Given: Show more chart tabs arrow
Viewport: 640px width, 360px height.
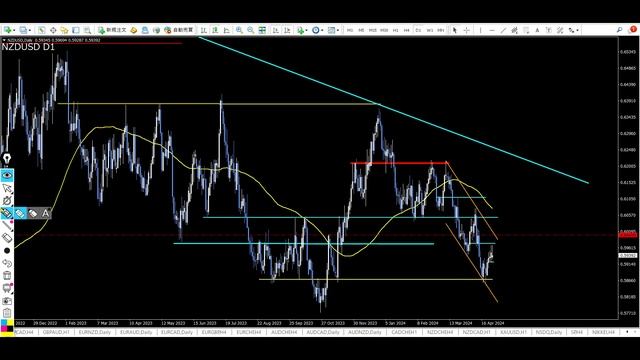Looking at the screenshot, I should (x=627, y=332).
